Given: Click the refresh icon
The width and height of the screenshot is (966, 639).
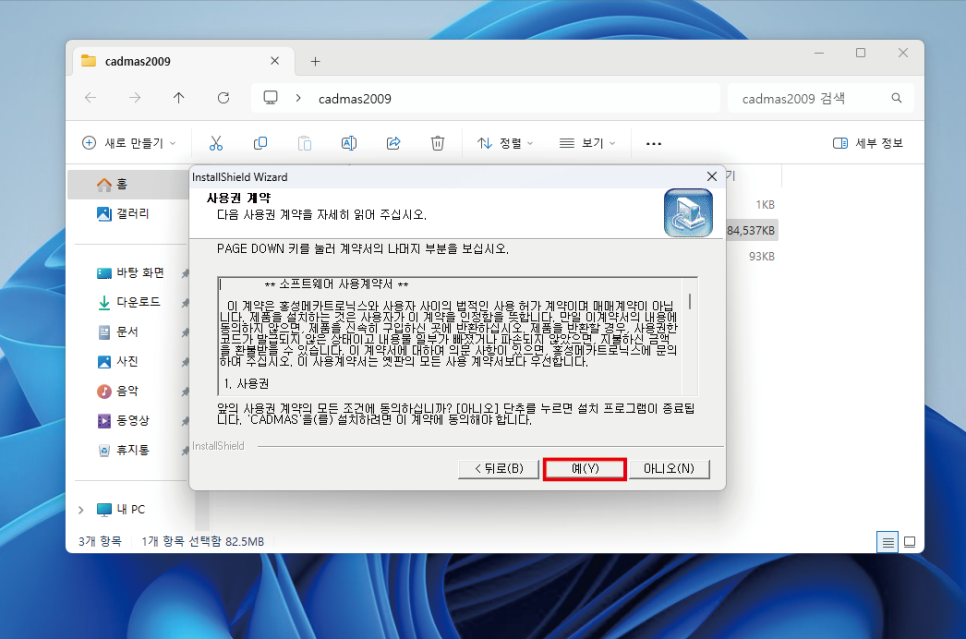Looking at the screenshot, I should tap(224, 98).
